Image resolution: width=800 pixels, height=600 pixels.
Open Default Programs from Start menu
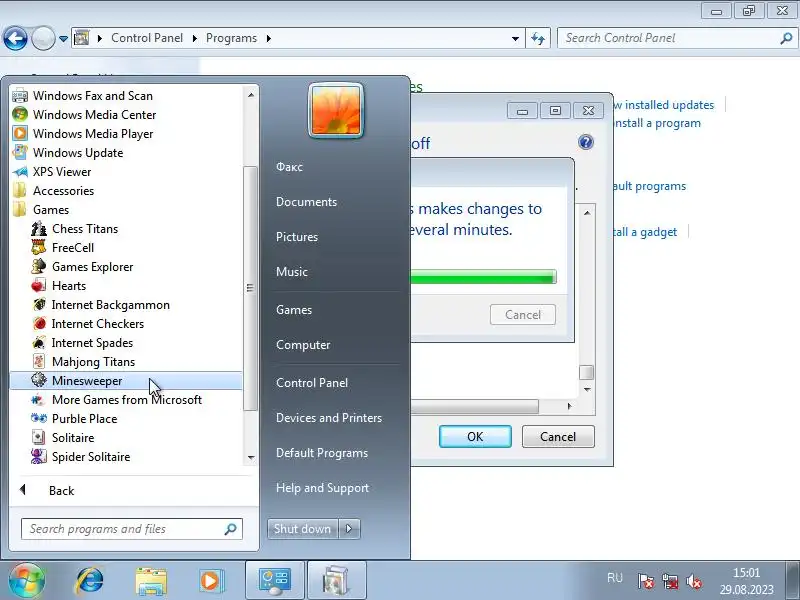point(321,453)
